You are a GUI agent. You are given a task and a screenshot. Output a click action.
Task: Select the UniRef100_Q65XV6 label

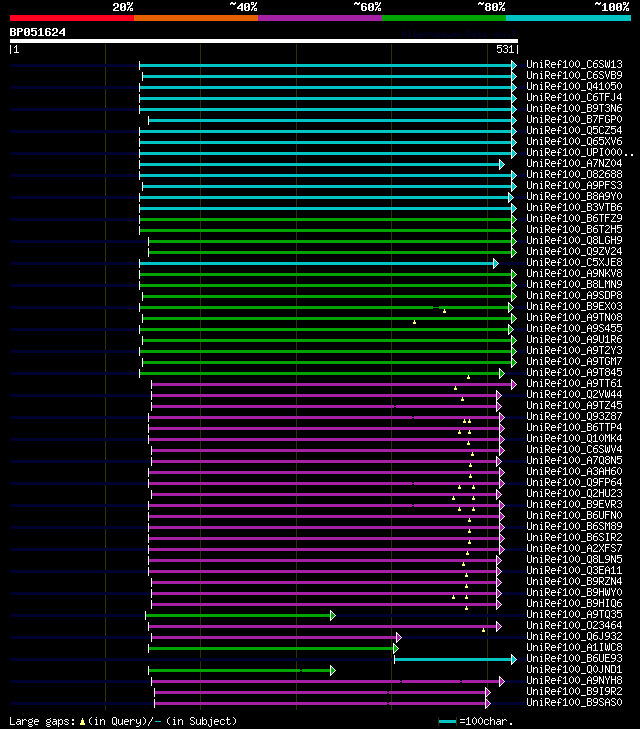tap(574, 141)
